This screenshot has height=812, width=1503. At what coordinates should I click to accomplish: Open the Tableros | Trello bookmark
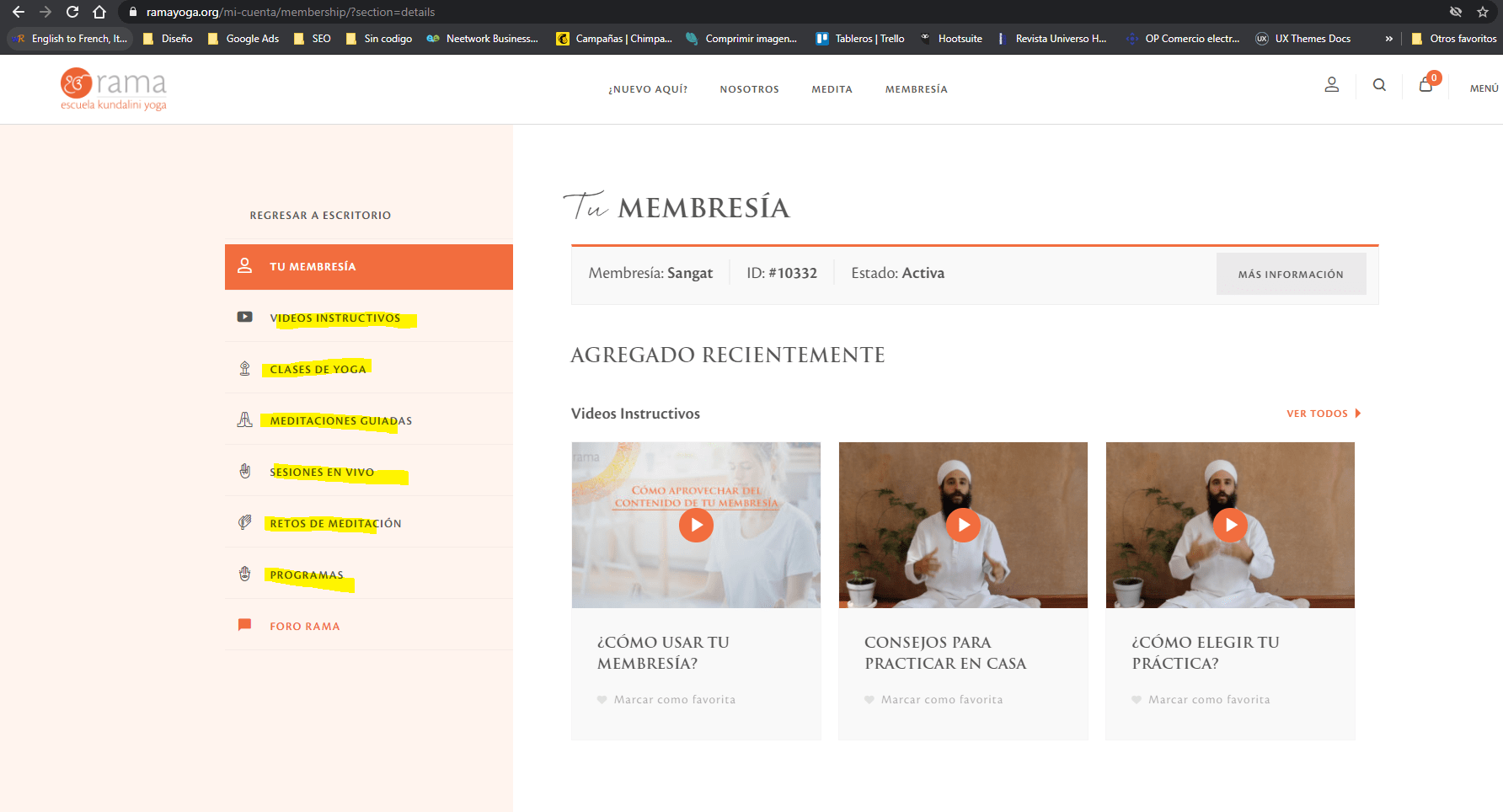pyautogui.click(x=860, y=39)
